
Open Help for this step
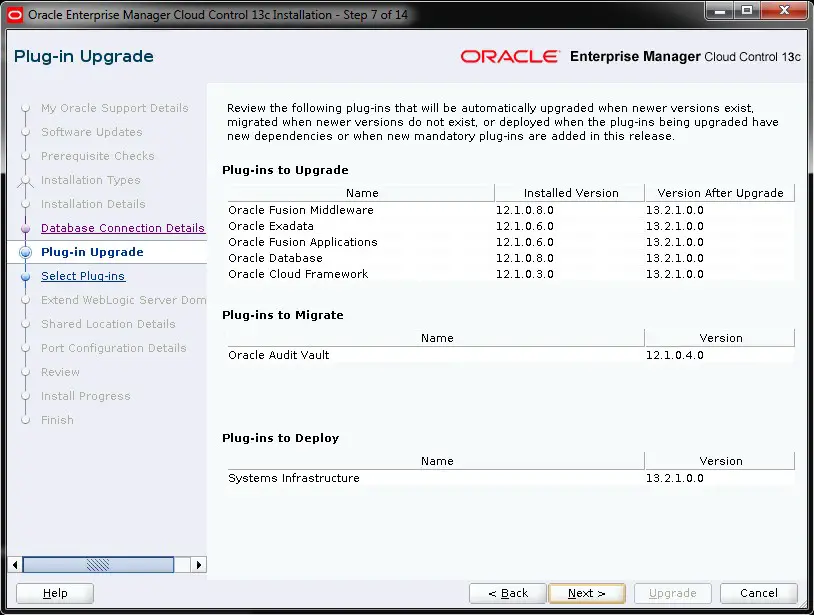55,593
